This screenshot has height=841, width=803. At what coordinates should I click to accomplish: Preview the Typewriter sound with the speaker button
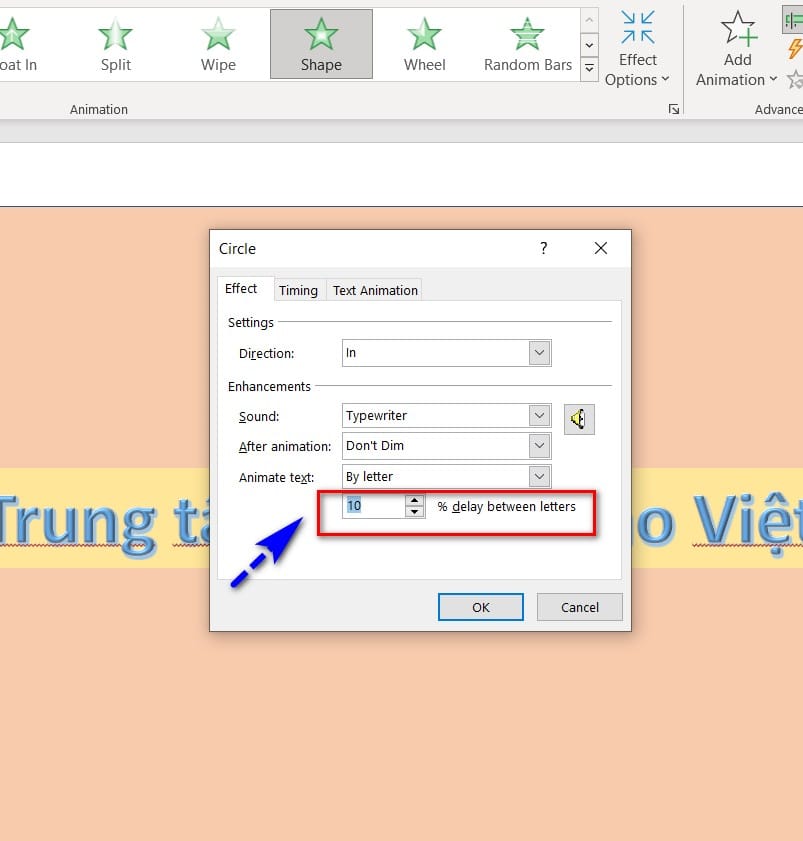click(x=579, y=419)
